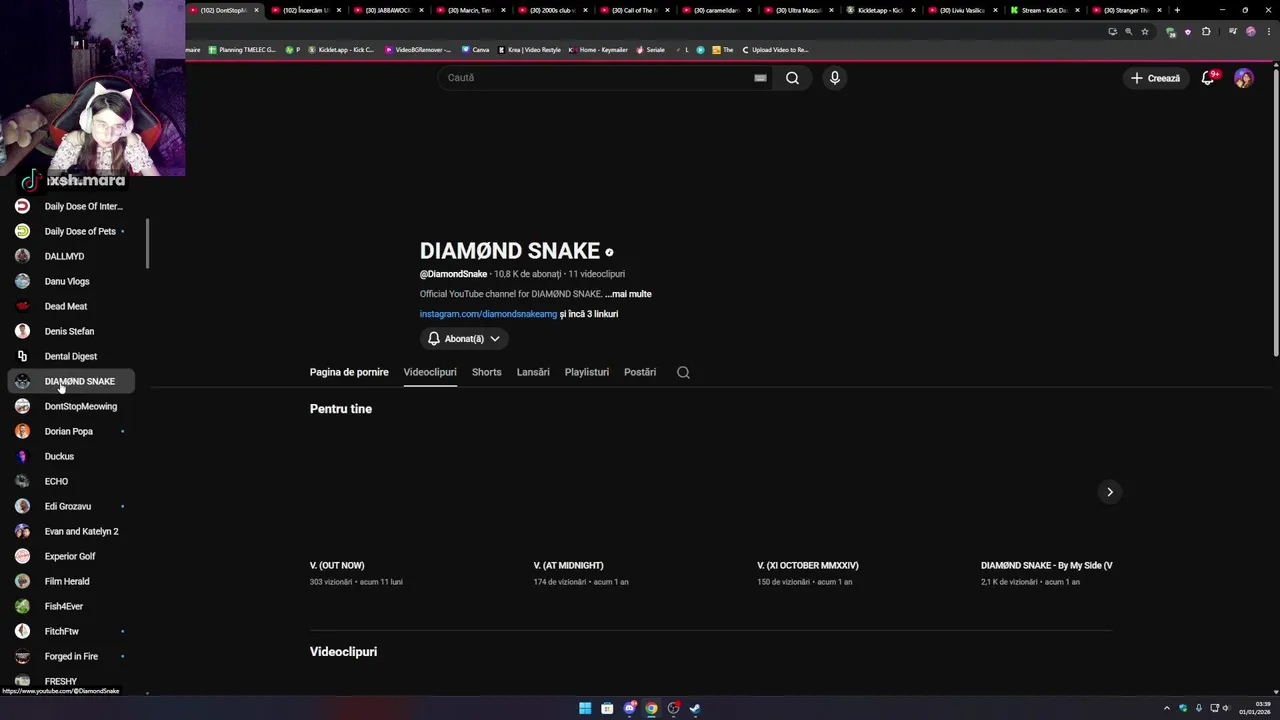Search within the channel using magnifier icon
The height and width of the screenshot is (720, 1280).
pos(683,372)
